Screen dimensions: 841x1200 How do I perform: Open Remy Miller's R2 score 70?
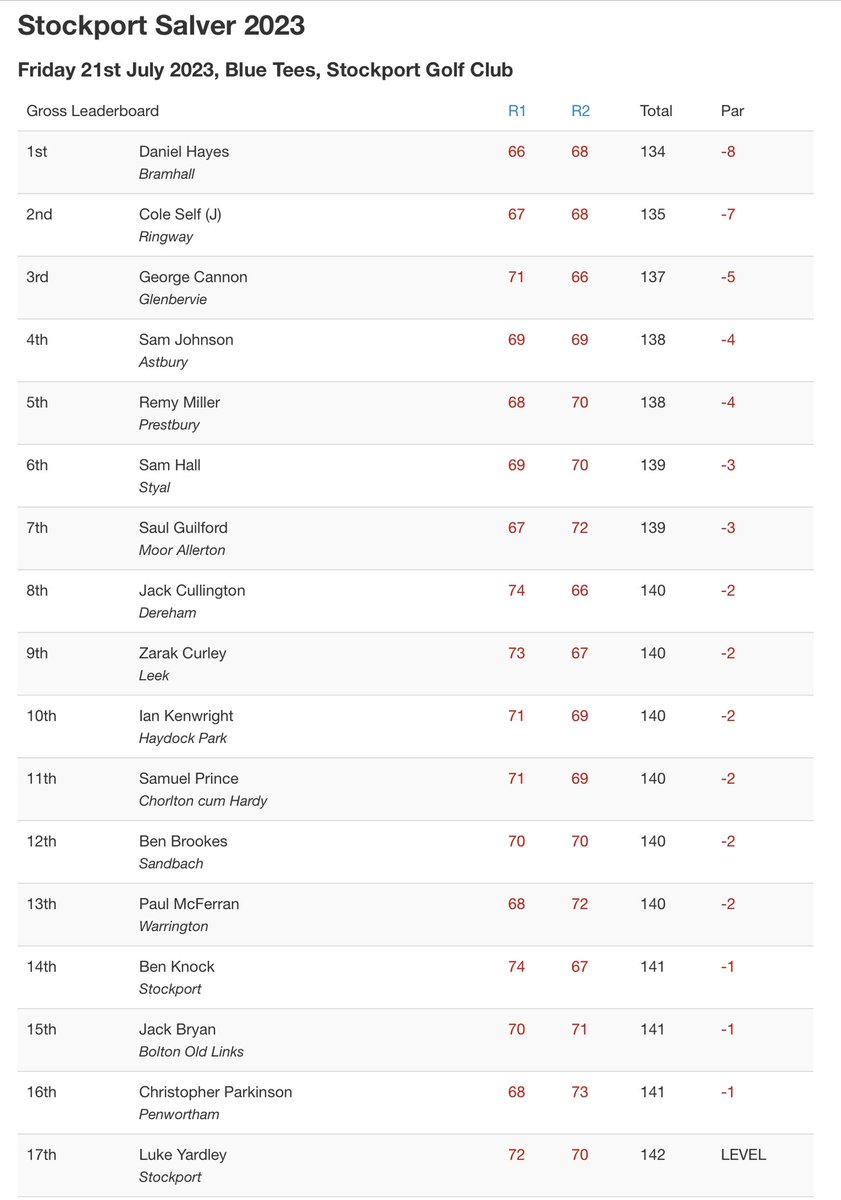coord(580,403)
